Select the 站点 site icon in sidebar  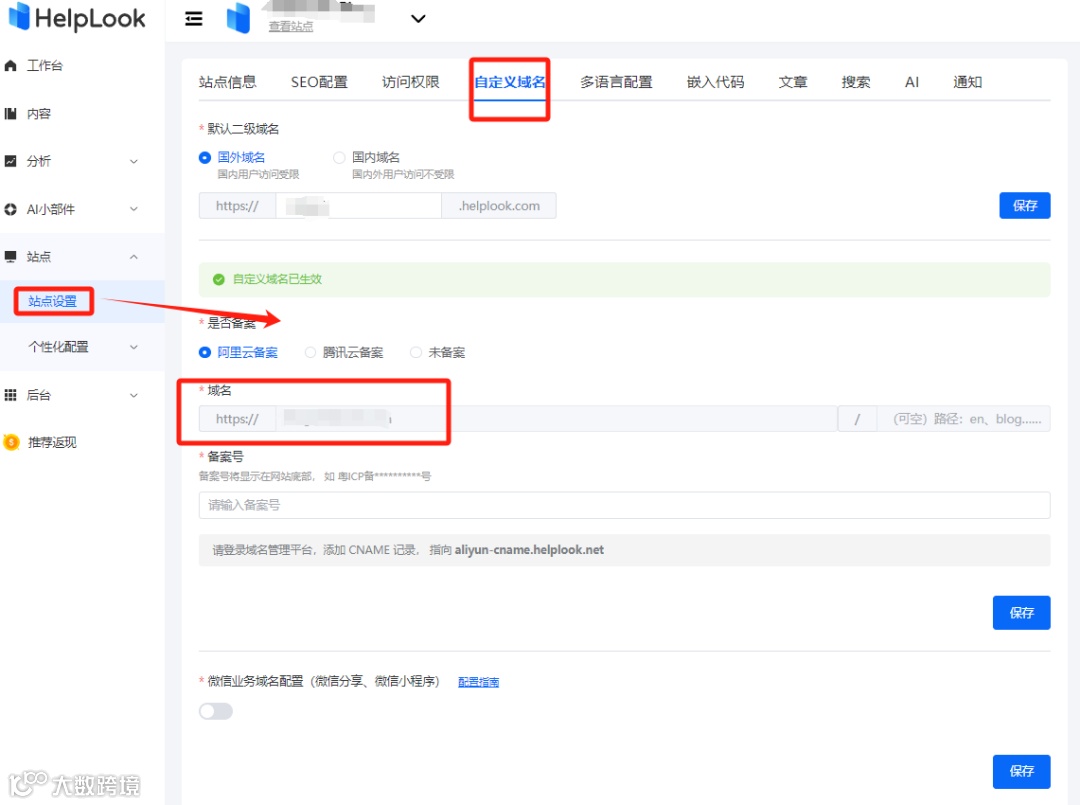click(x=12, y=256)
